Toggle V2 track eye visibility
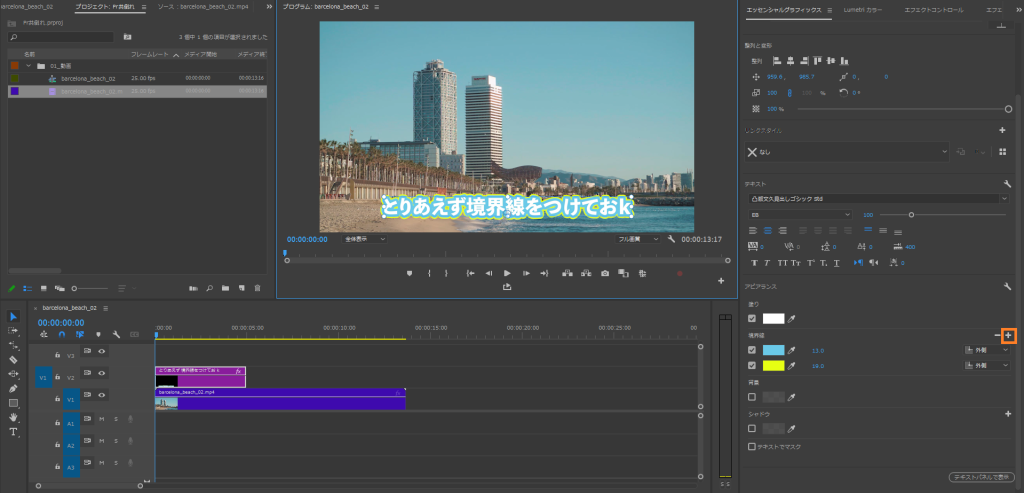The image size is (1024, 493). pyautogui.click(x=102, y=373)
